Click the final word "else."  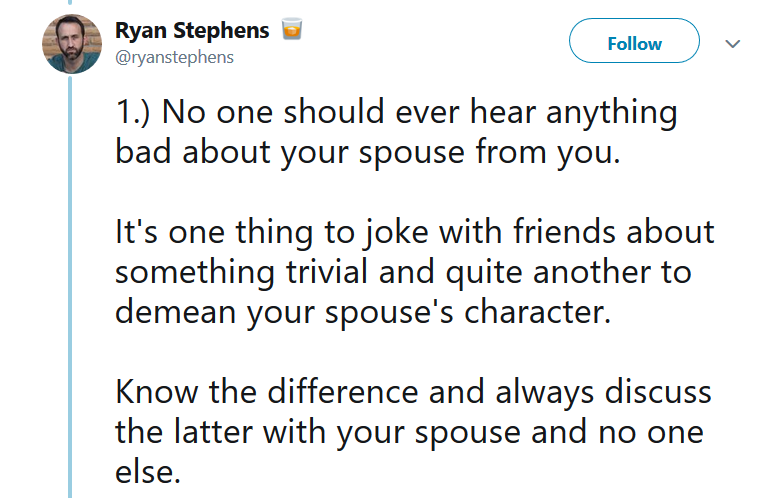coord(148,472)
